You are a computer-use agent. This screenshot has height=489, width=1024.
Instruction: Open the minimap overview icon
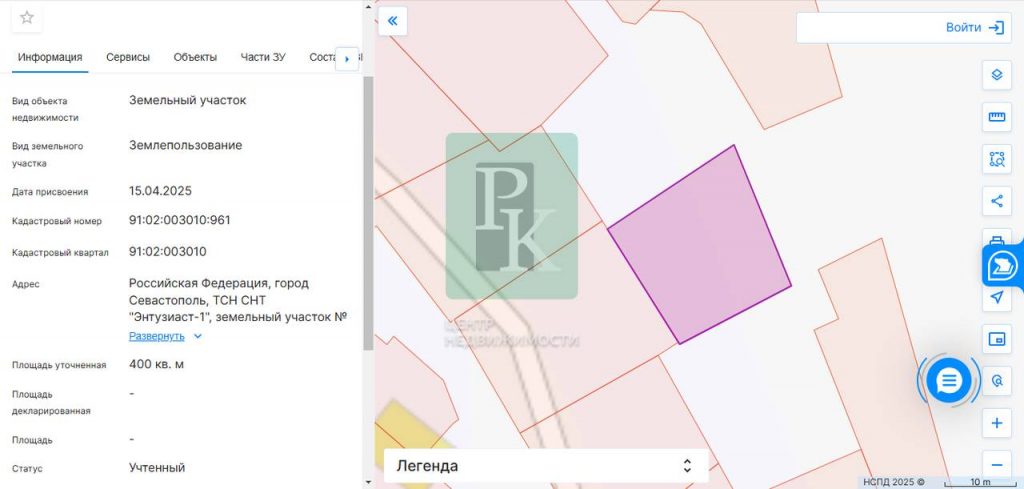997,339
